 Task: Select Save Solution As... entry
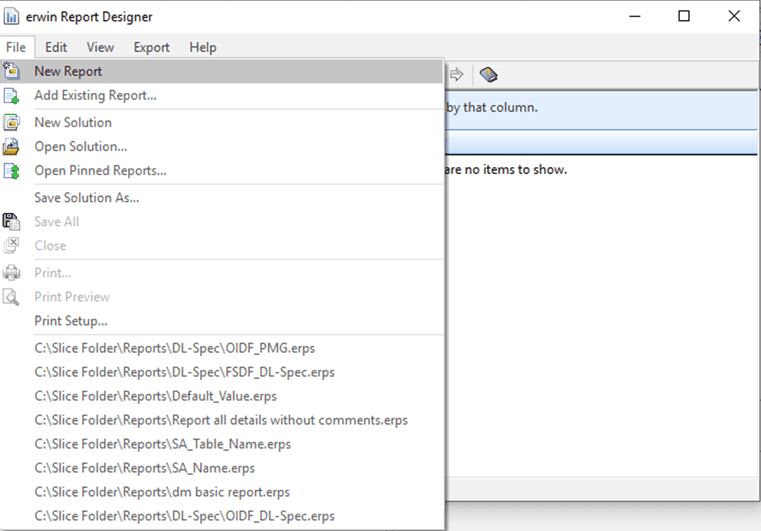pos(222,198)
